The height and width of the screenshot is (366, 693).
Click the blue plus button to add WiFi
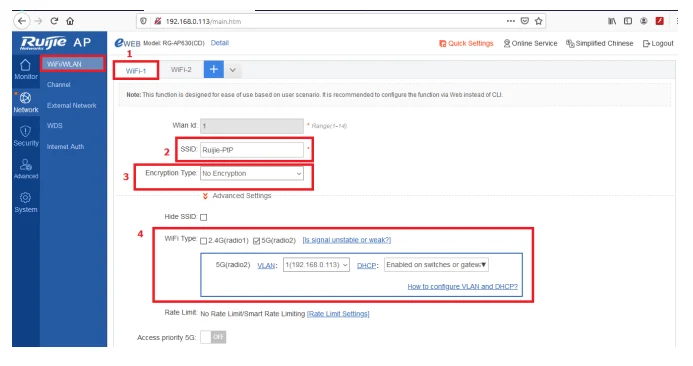tap(213, 69)
